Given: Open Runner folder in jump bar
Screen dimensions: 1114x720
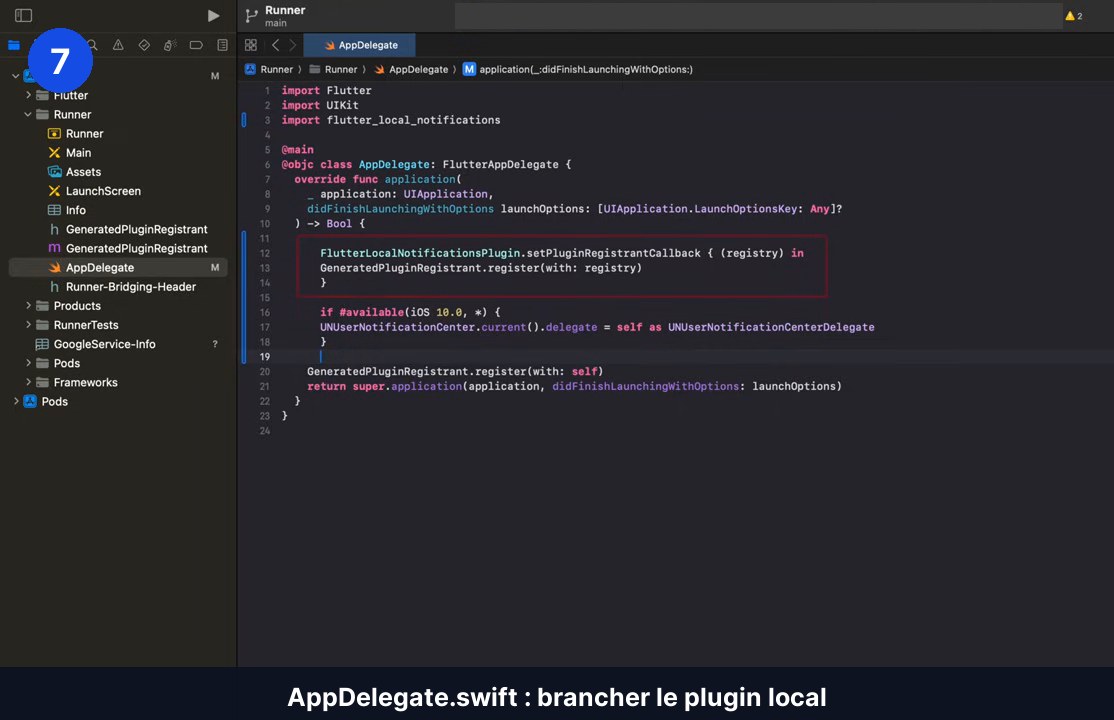Looking at the screenshot, I should click(333, 69).
